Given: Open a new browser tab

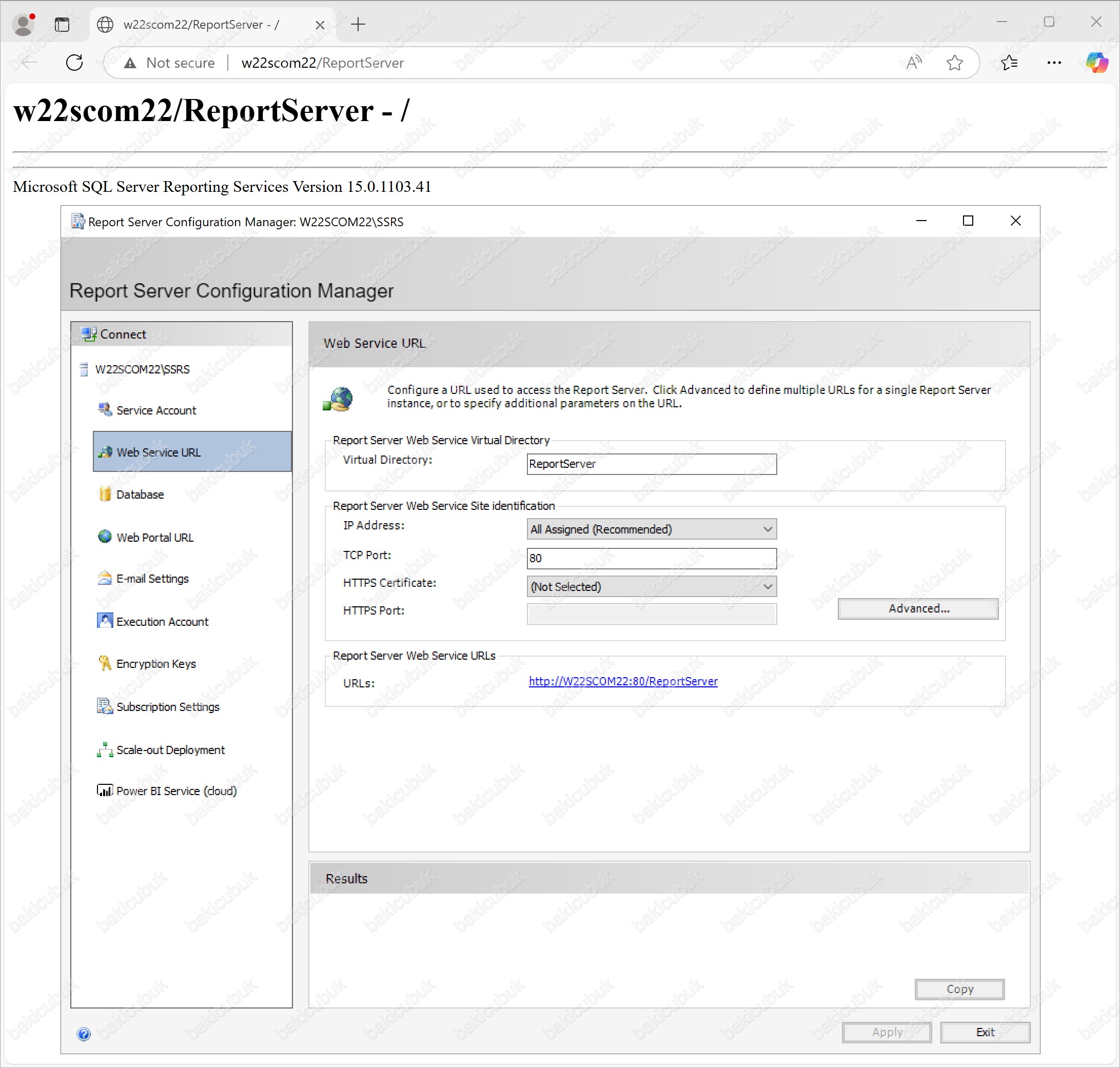Looking at the screenshot, I should coord(358,25).
